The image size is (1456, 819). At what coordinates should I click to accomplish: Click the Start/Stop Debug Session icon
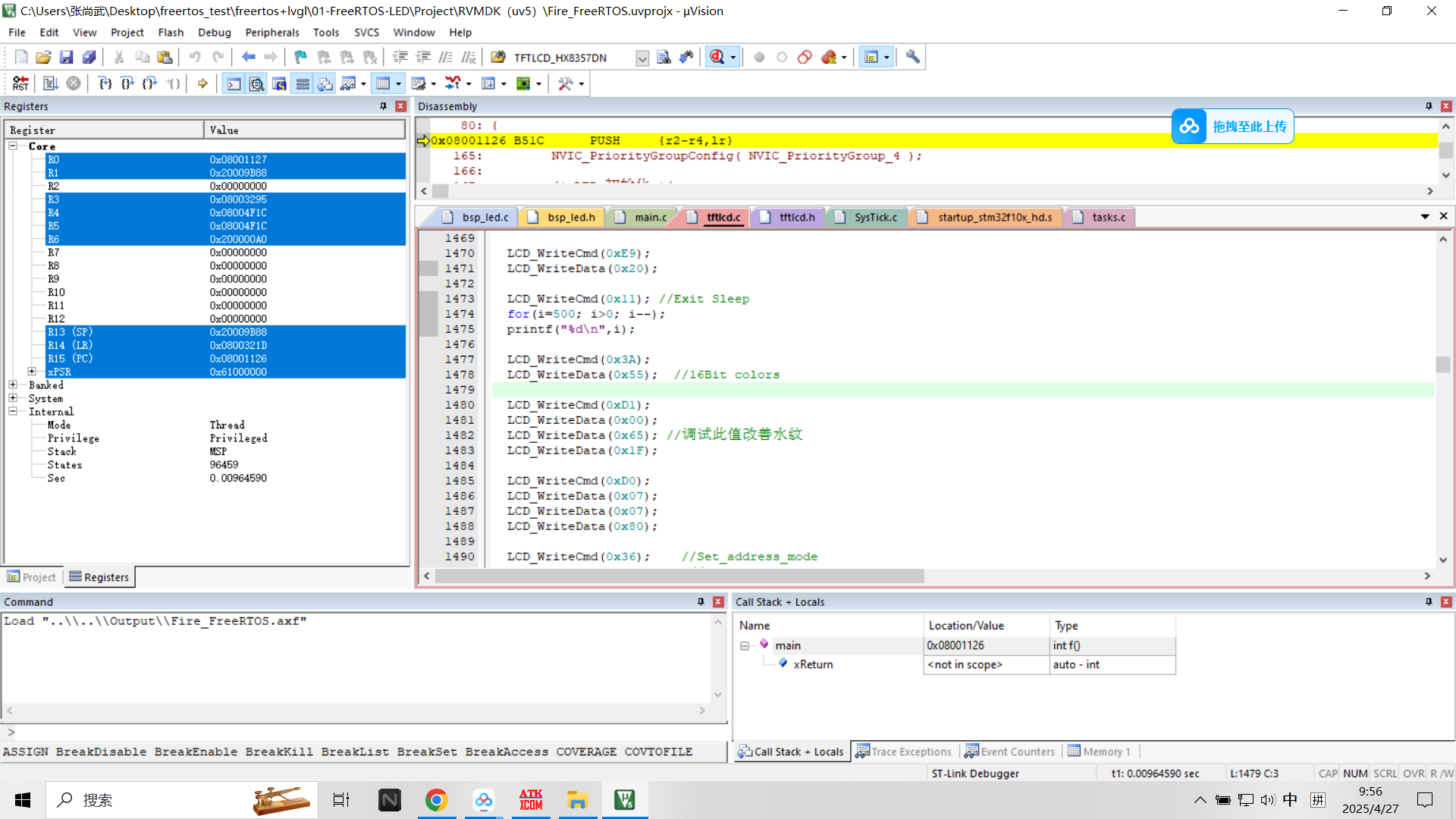(x=717, y=58)
